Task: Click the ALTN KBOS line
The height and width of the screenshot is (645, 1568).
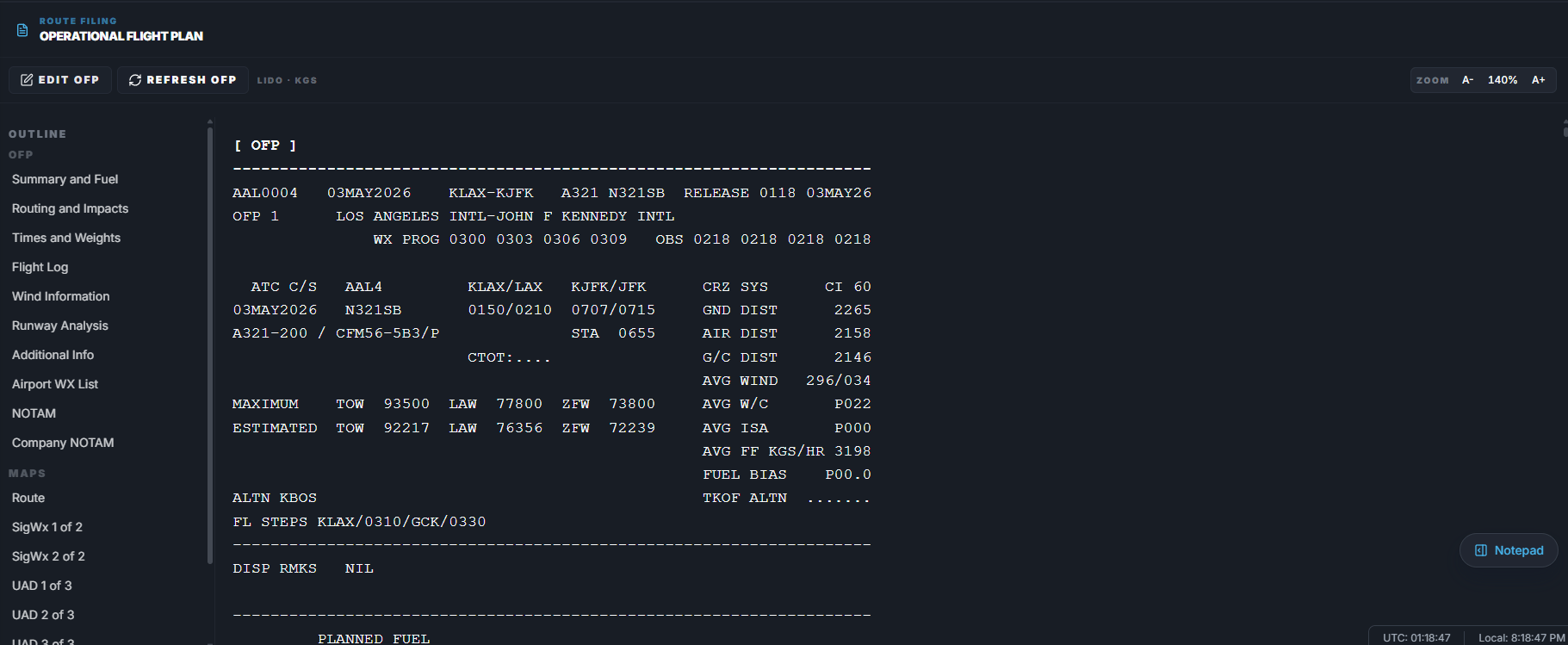Action: point(275,498)
